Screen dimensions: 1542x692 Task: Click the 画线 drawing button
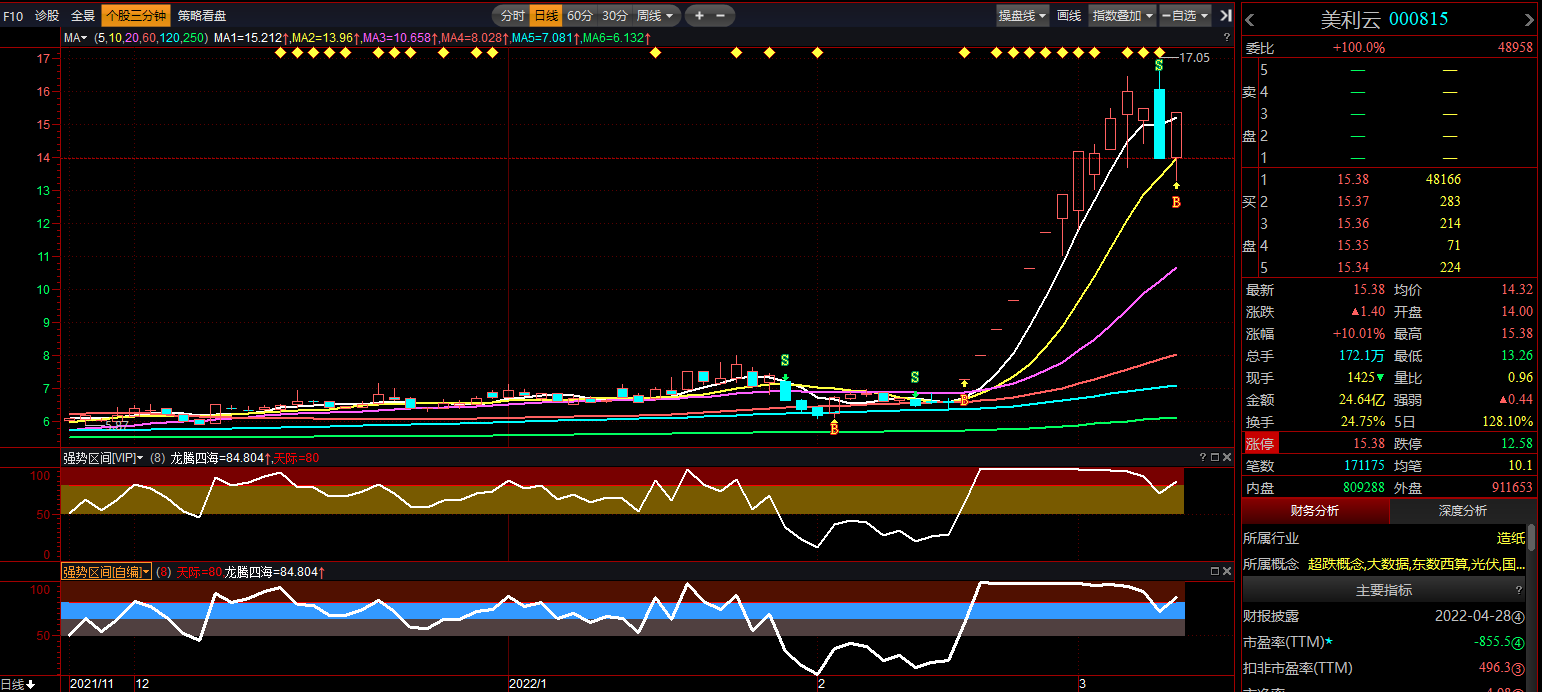[x=1069, y=16]
